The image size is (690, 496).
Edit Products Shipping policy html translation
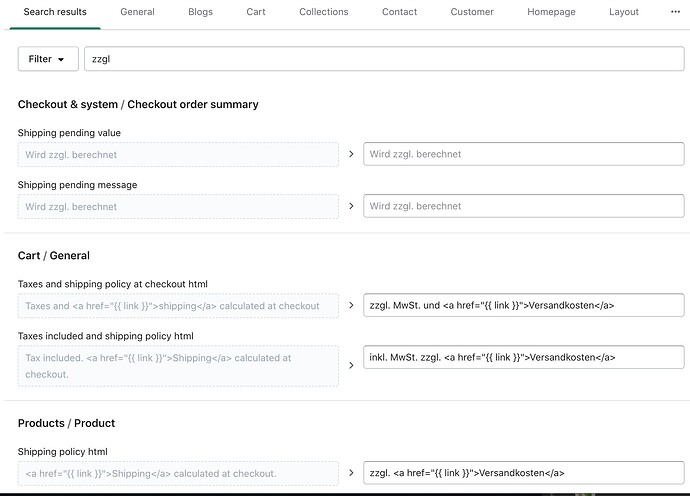click(523, 473)
